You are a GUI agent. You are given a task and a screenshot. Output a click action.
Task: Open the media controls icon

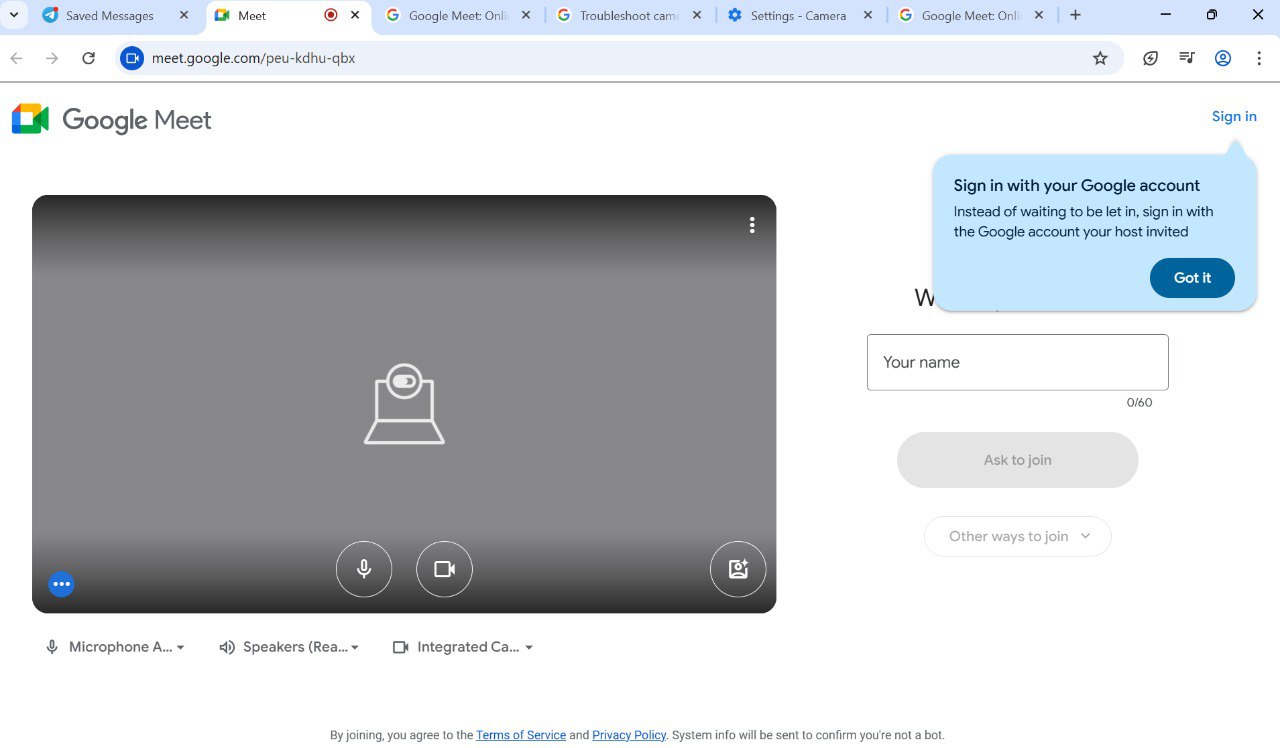[1187, 58]
